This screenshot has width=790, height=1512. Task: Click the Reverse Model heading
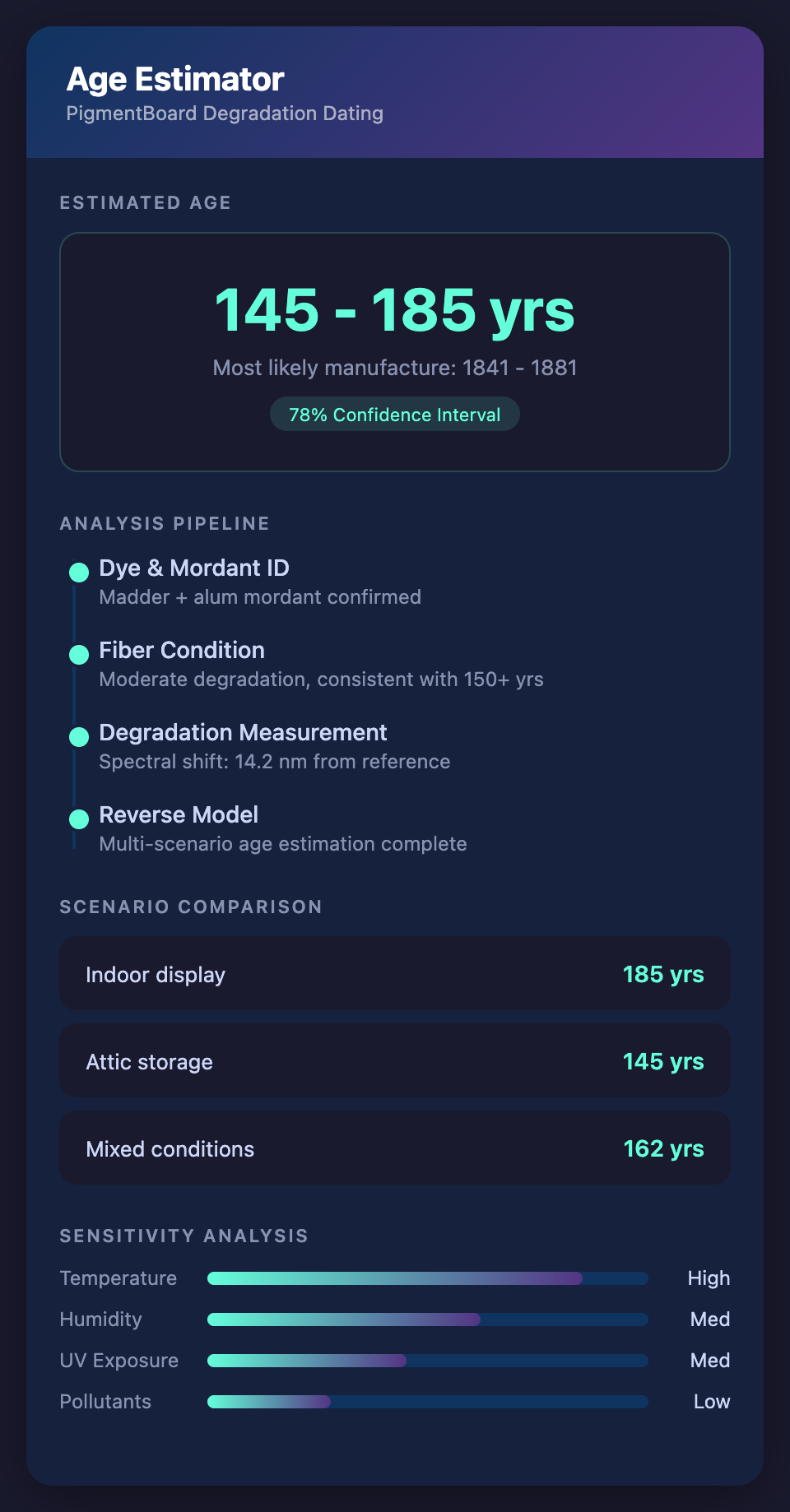pyautogui.click(x=179, y=815)
